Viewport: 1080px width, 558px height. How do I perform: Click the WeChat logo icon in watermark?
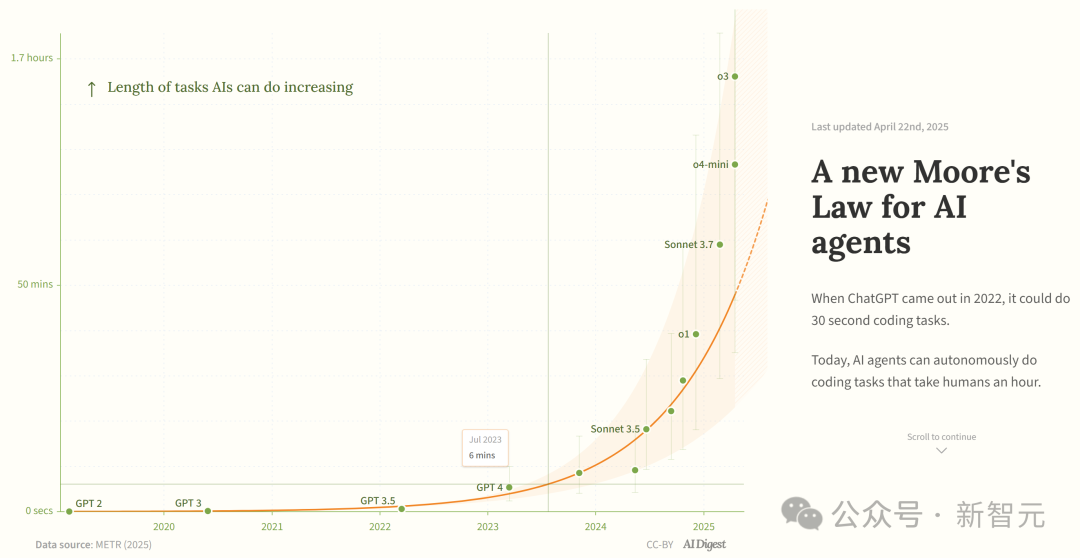(x=802, y=514)
